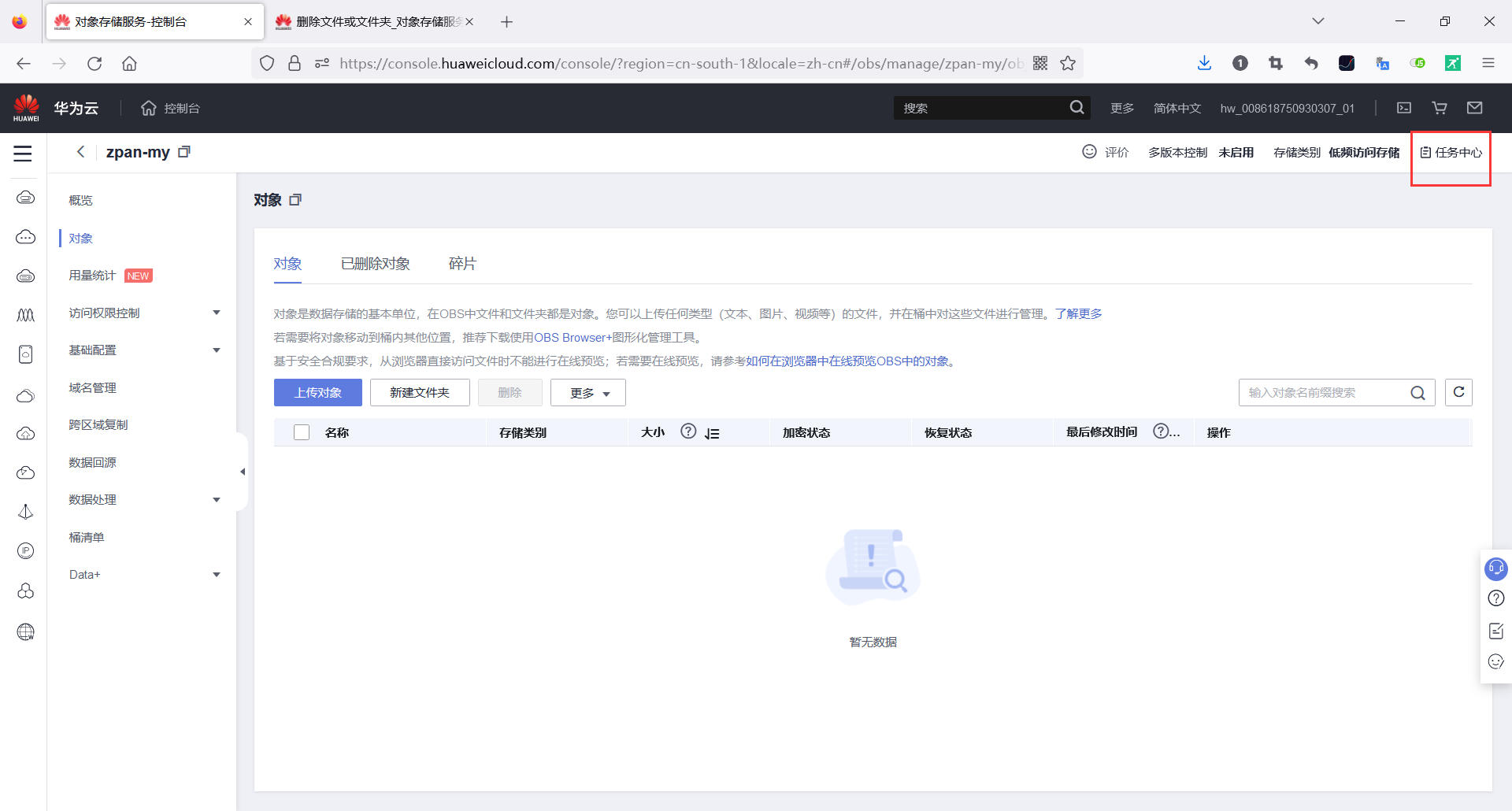Open the customer service headset floating icon
Image resolution: width=1512 pixels, height=811 pixels.
click(x=1495, y=568)
